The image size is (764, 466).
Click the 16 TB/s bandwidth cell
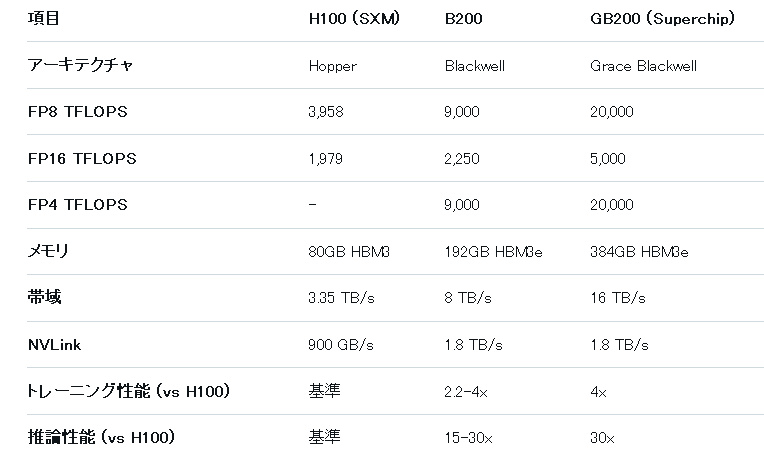(618, 298)
